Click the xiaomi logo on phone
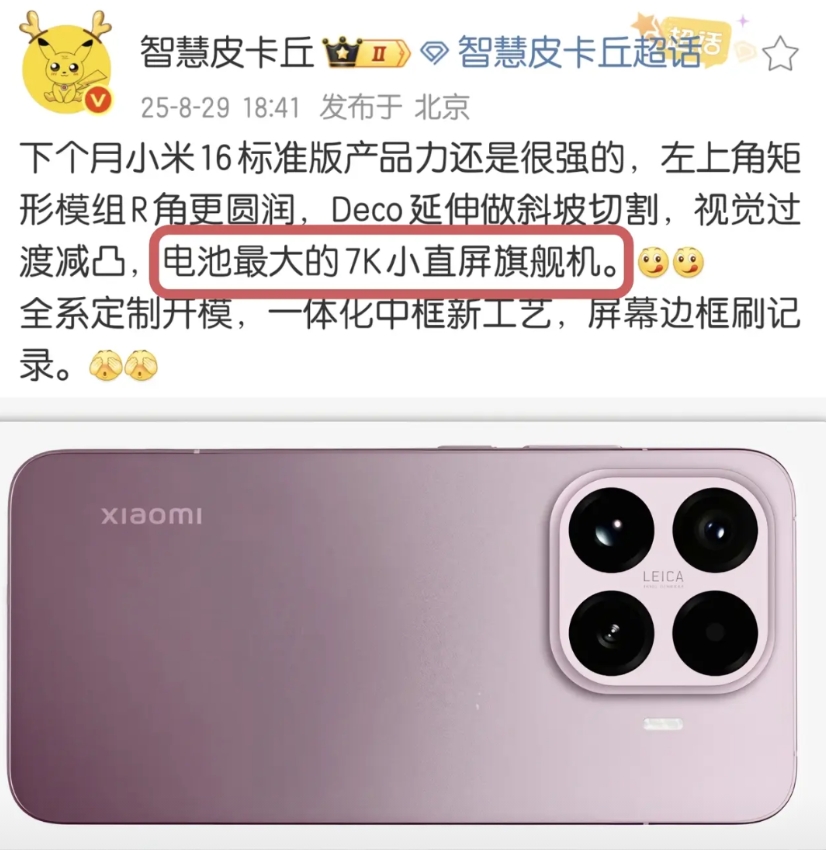Screen dimensions: 826x850 click(x=152, y=516)
